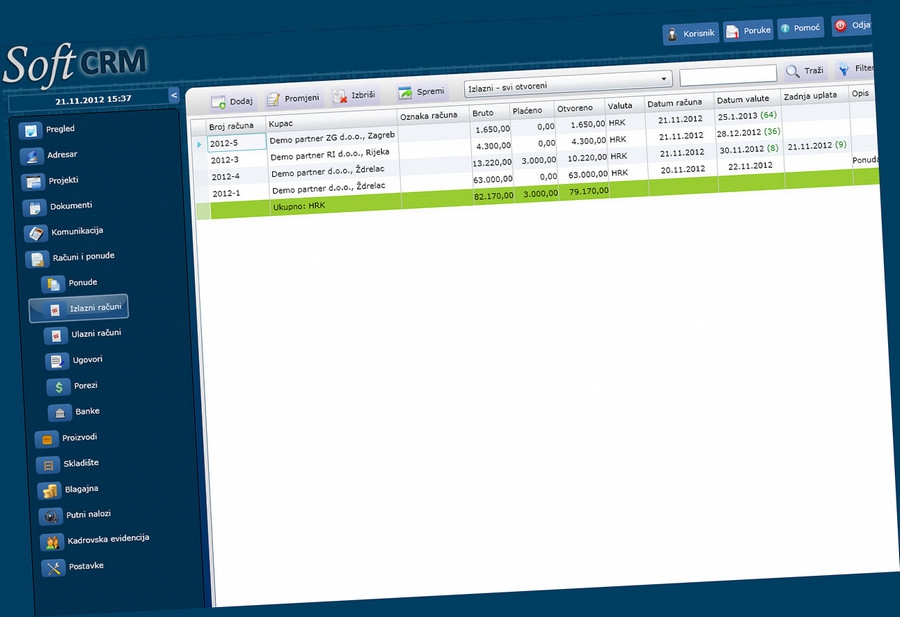Click the 63.000,00 bruto cell

492,180
